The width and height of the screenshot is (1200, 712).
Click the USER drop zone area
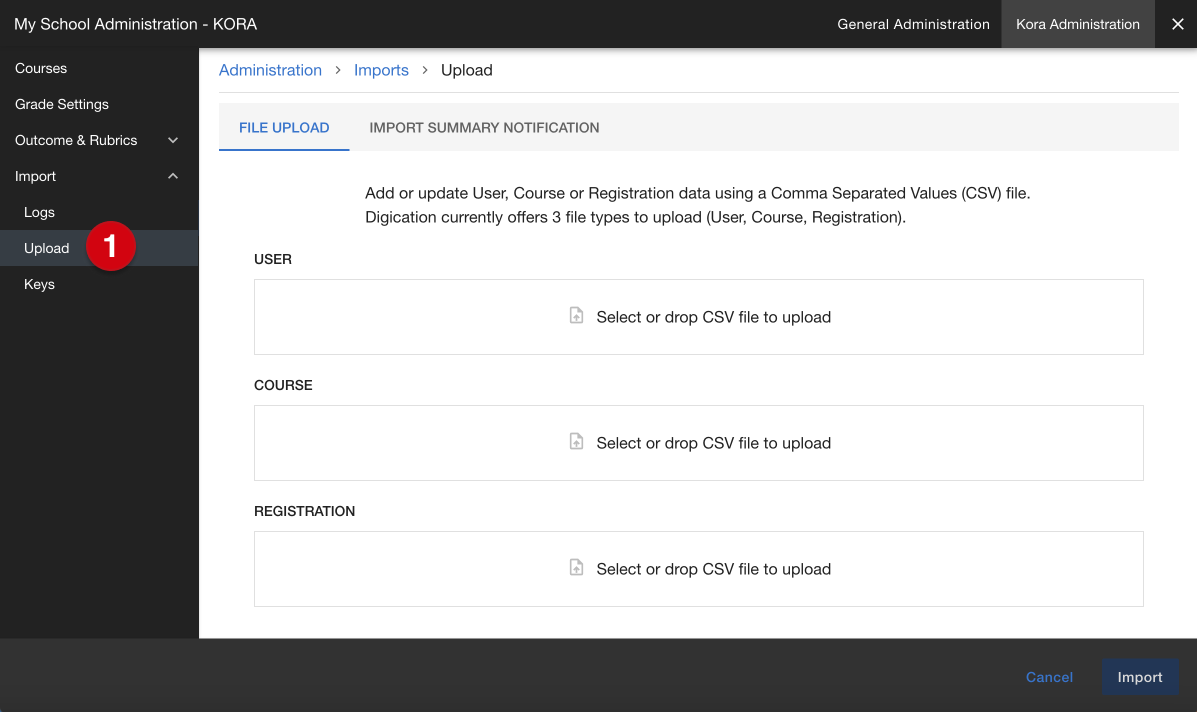click(x=699, y=315)
